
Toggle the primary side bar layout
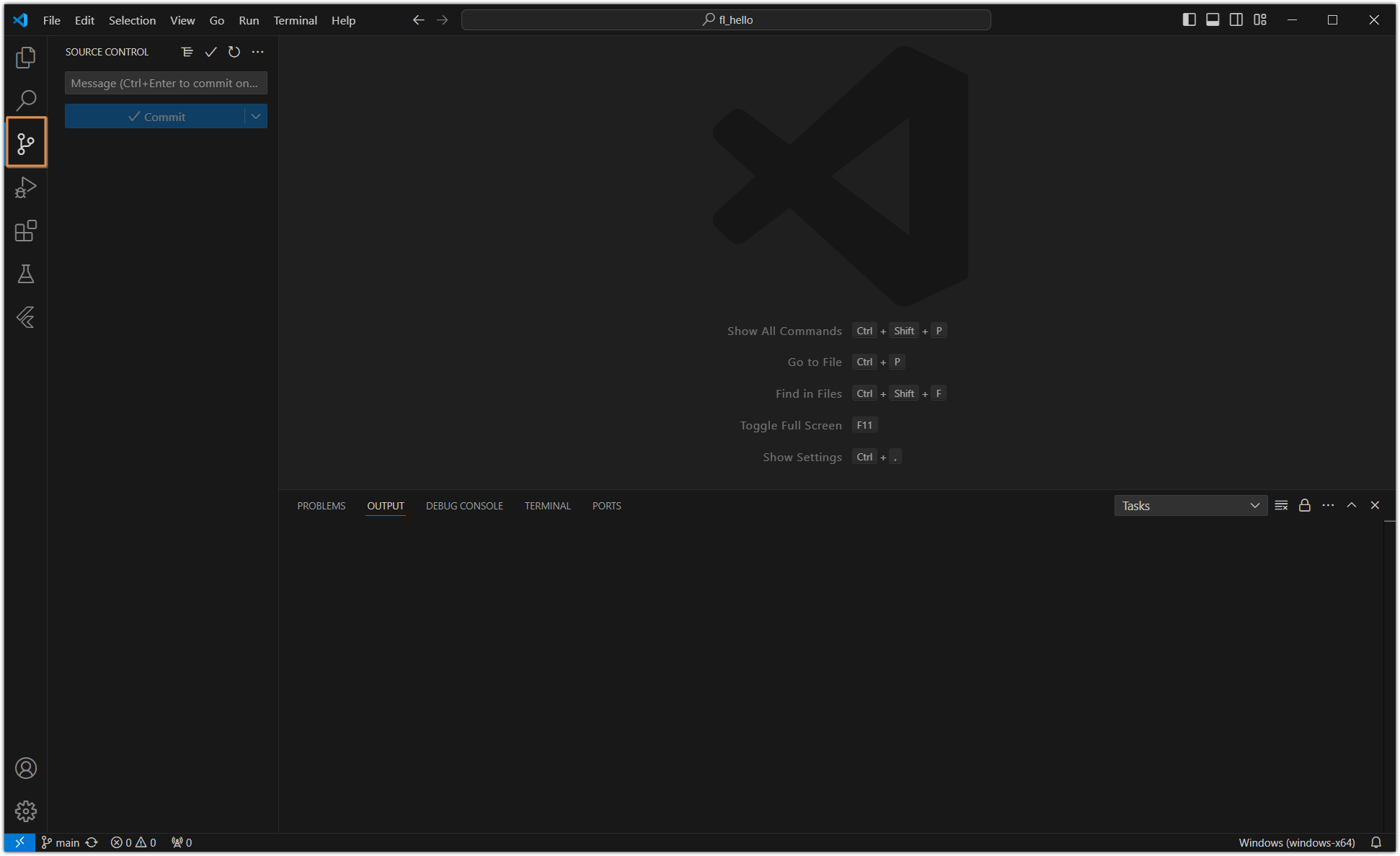point(1189,20)
